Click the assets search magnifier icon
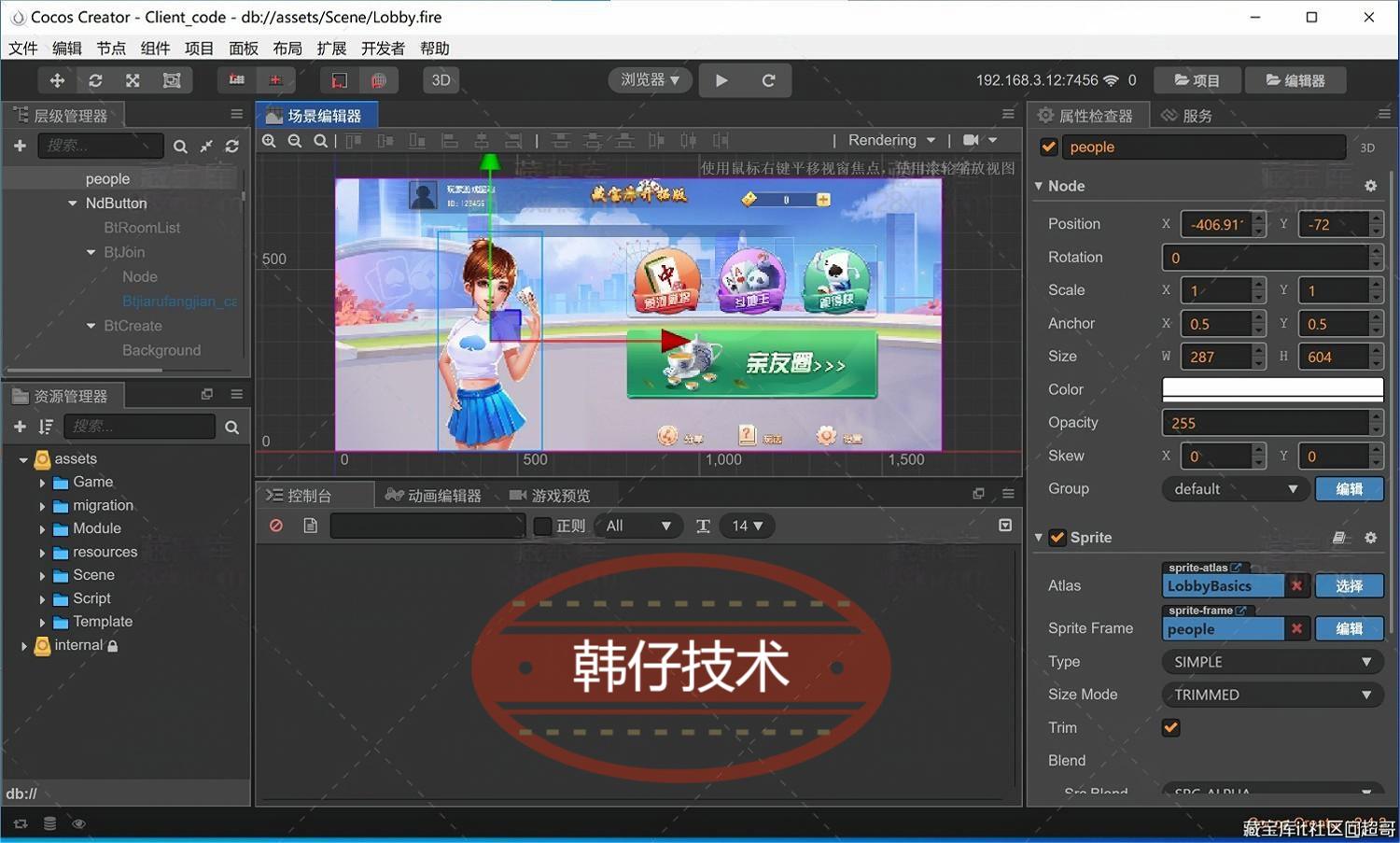 point(231,427)
